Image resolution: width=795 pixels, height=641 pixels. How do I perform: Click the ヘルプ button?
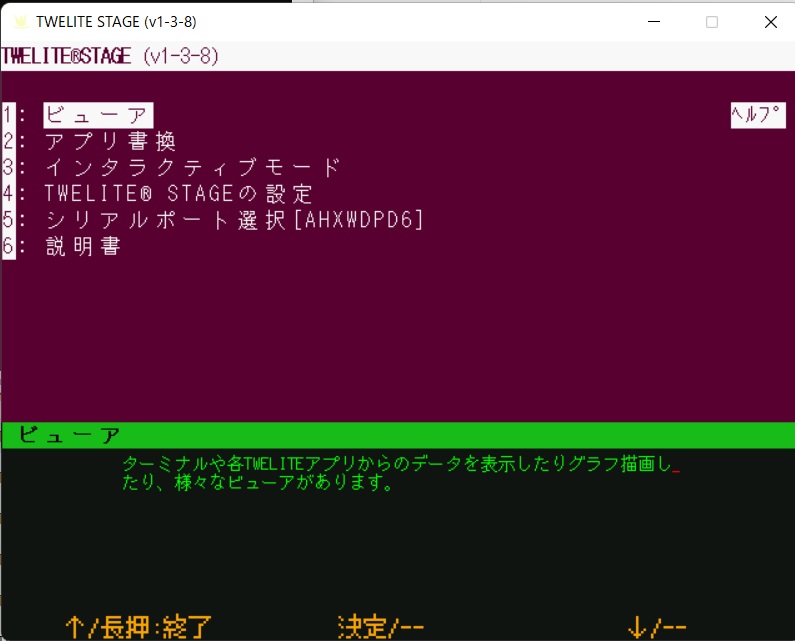pyautogui.click(x=758, y=115)
